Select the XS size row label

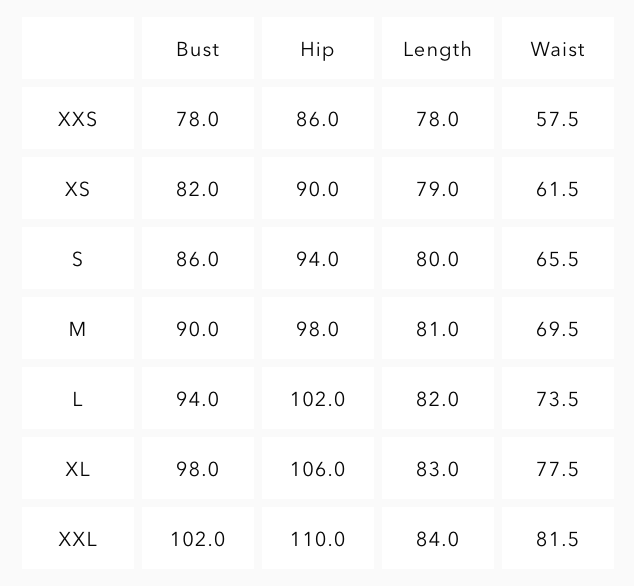78,189
